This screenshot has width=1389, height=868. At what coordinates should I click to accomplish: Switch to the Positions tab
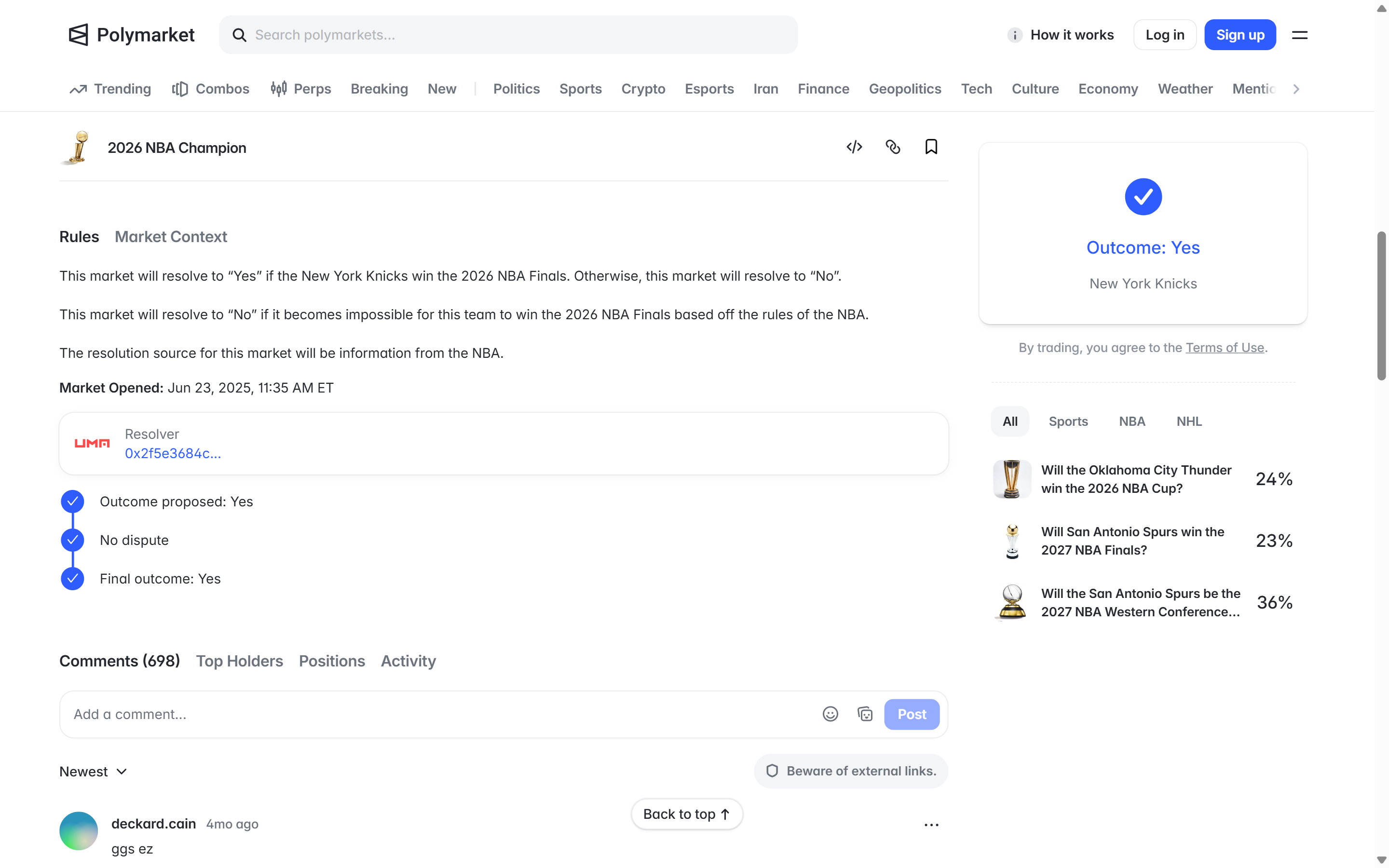332,661
